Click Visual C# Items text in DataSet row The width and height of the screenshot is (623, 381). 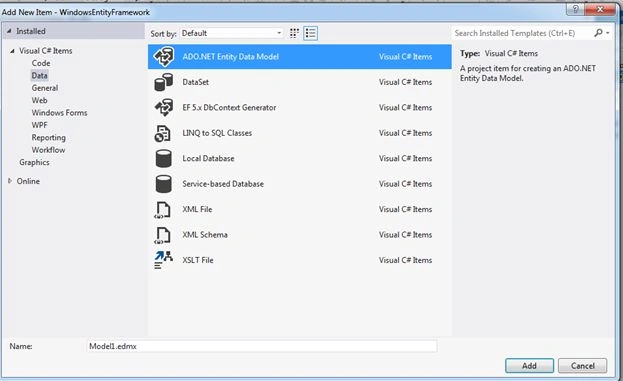405,82
